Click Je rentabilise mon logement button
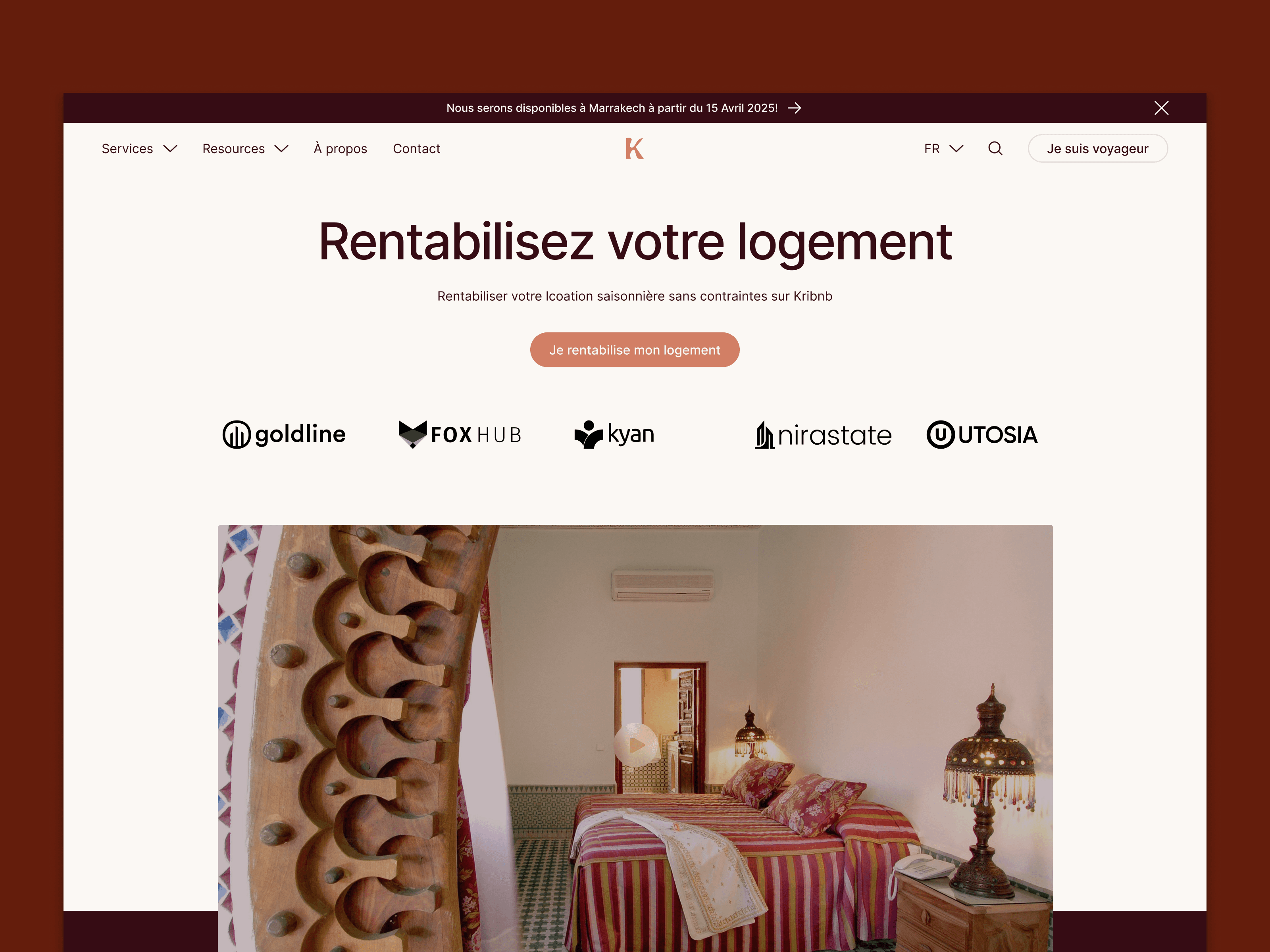This screenshot has height=952, width=1270. [635, 350]
